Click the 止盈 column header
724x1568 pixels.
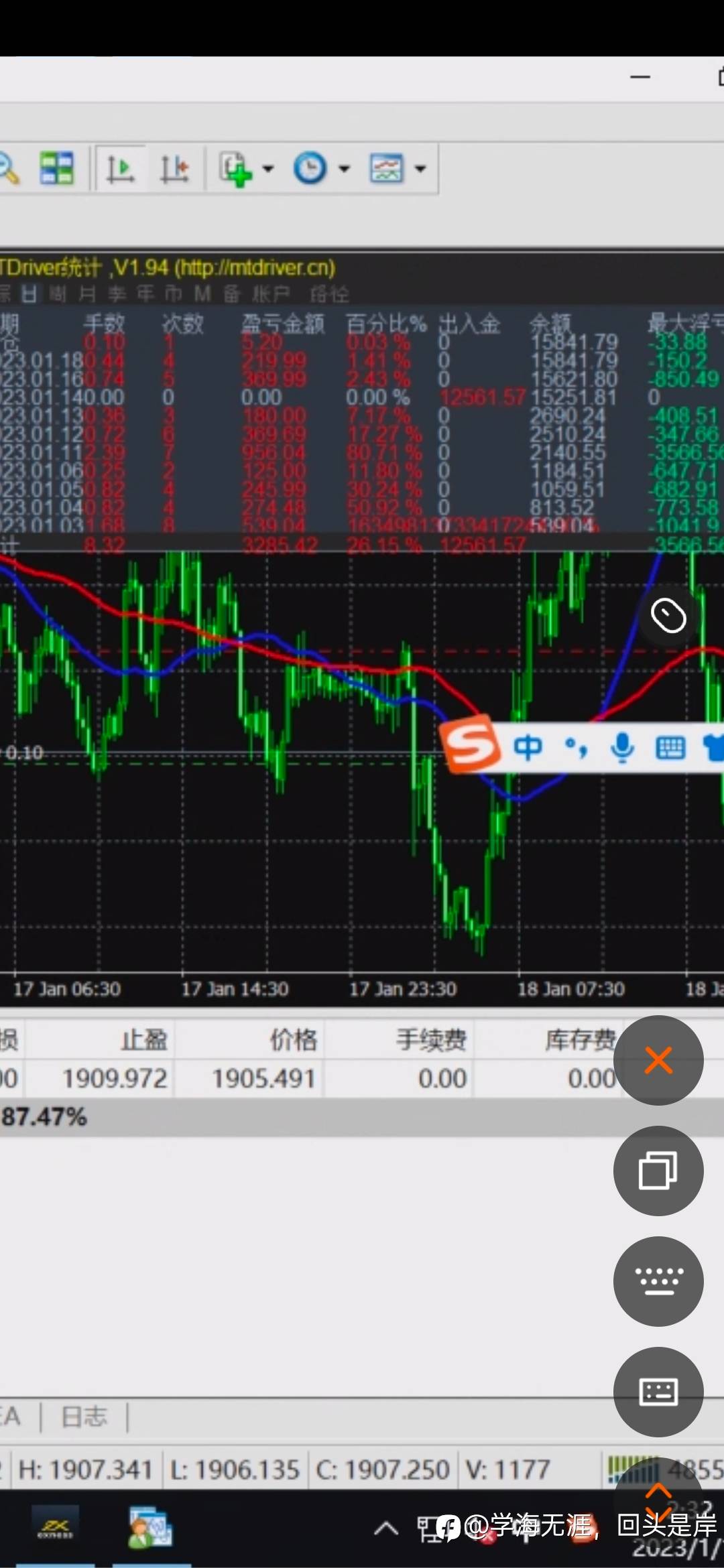144,1039
